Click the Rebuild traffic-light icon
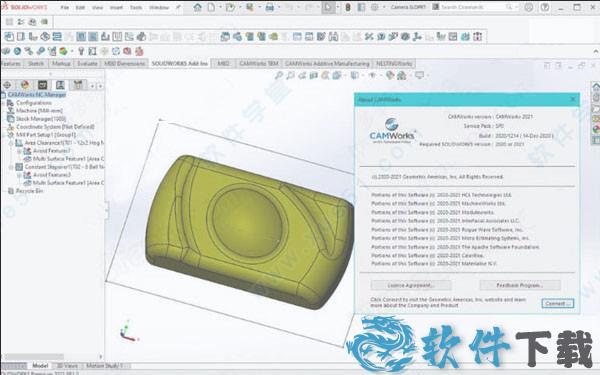The image size is (600, 375). coord(348,7)
